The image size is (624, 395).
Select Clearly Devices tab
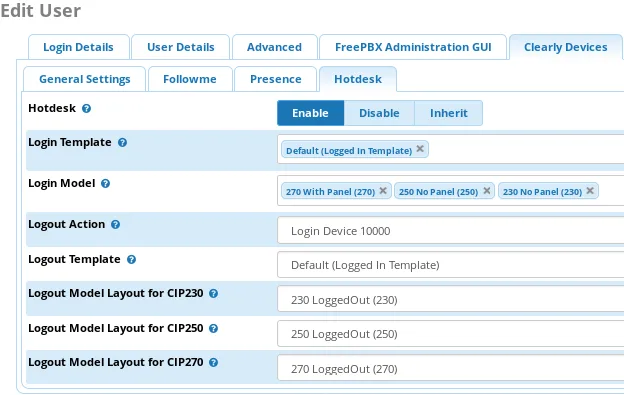[566, 47]
